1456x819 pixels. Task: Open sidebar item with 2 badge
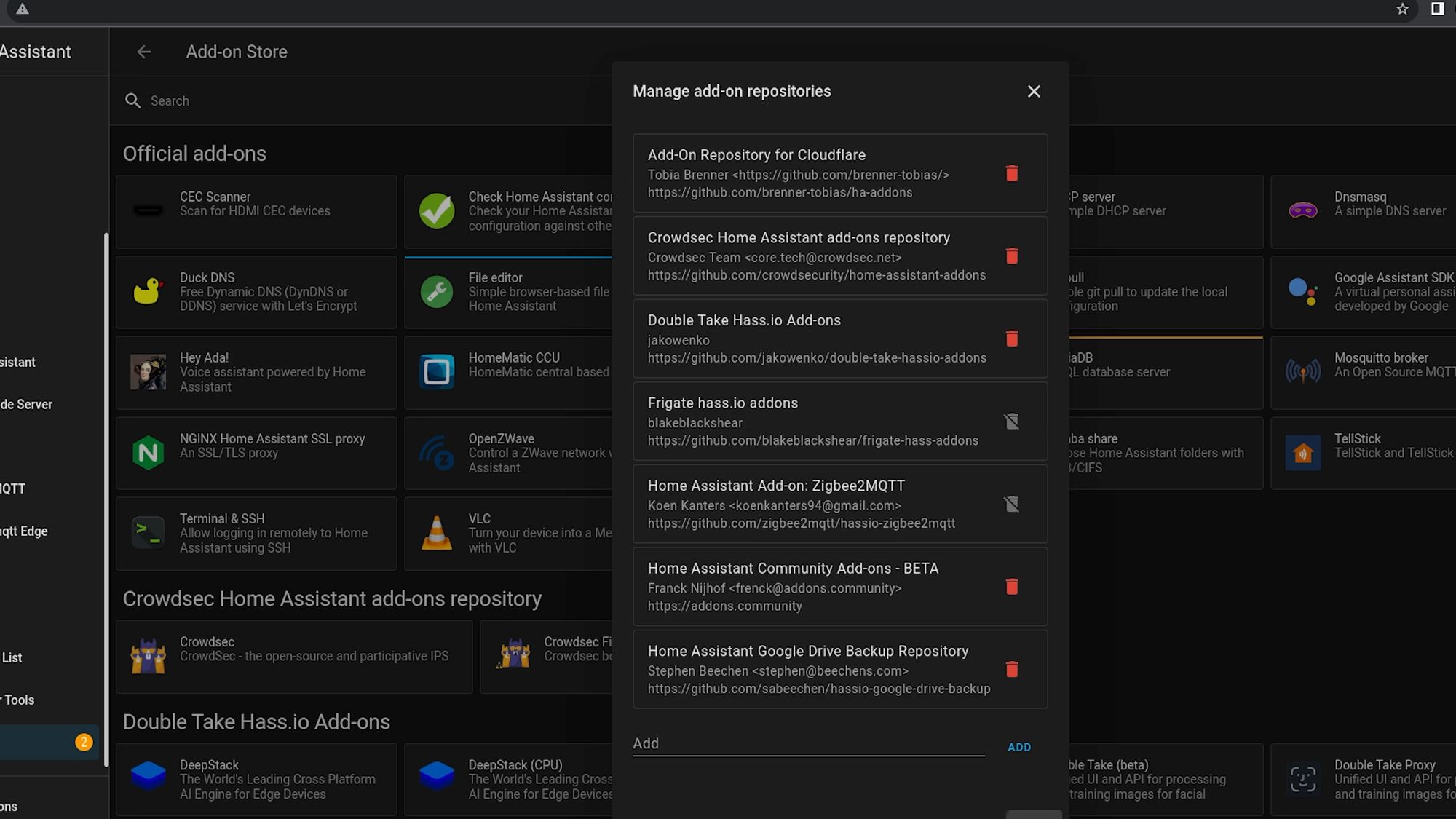click(48, 742)
